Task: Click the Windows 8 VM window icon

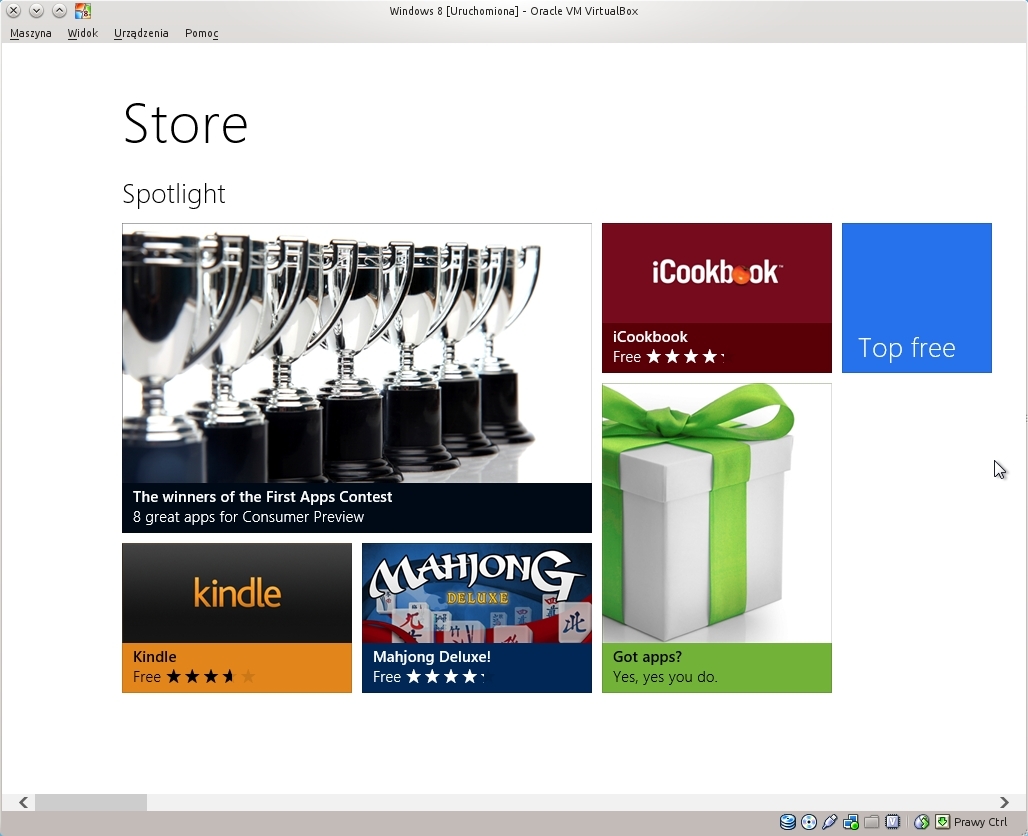Action: coord(83,10)
